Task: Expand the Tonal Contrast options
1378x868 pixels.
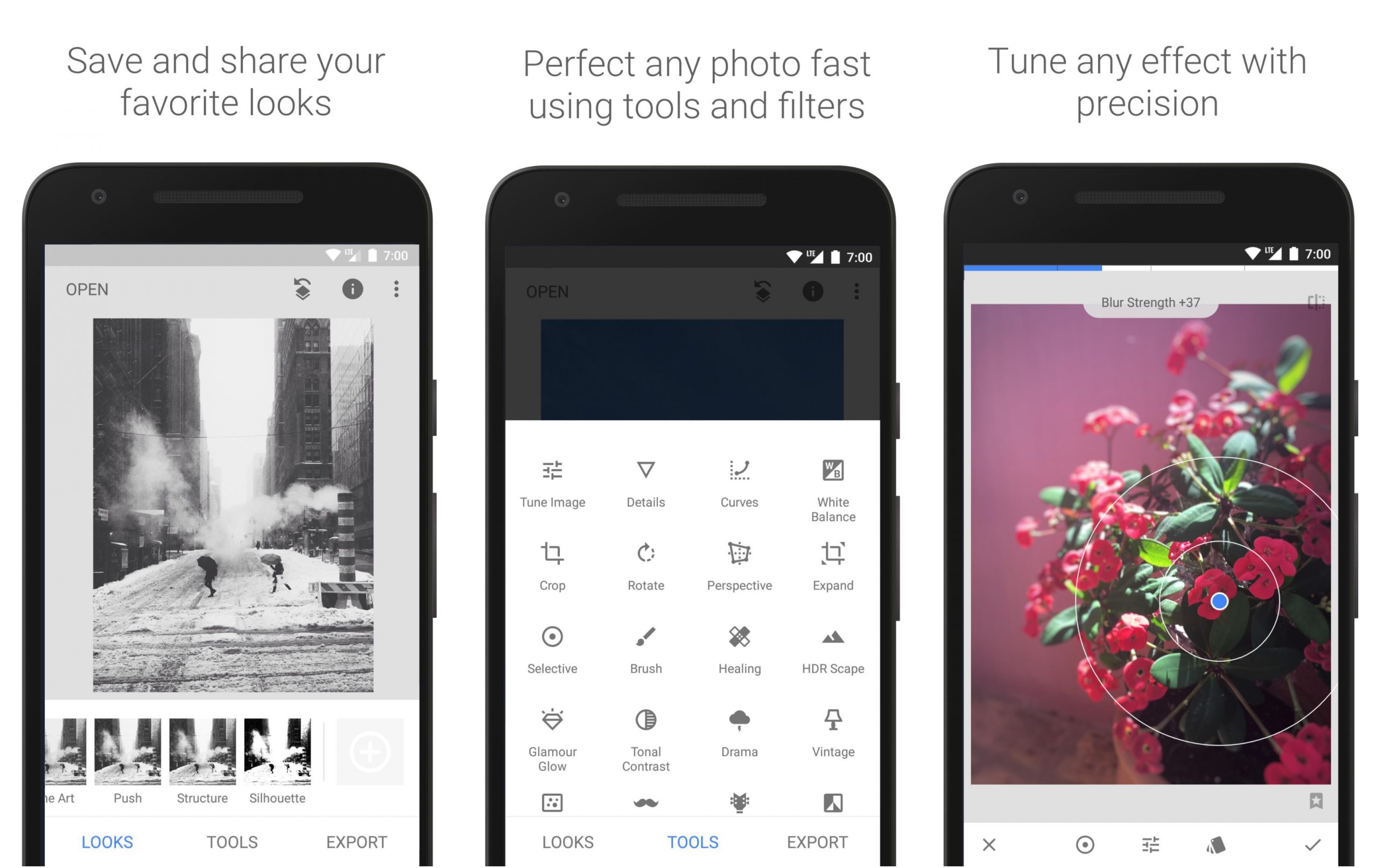Action: pyautogui.click(x=645, y=732)
